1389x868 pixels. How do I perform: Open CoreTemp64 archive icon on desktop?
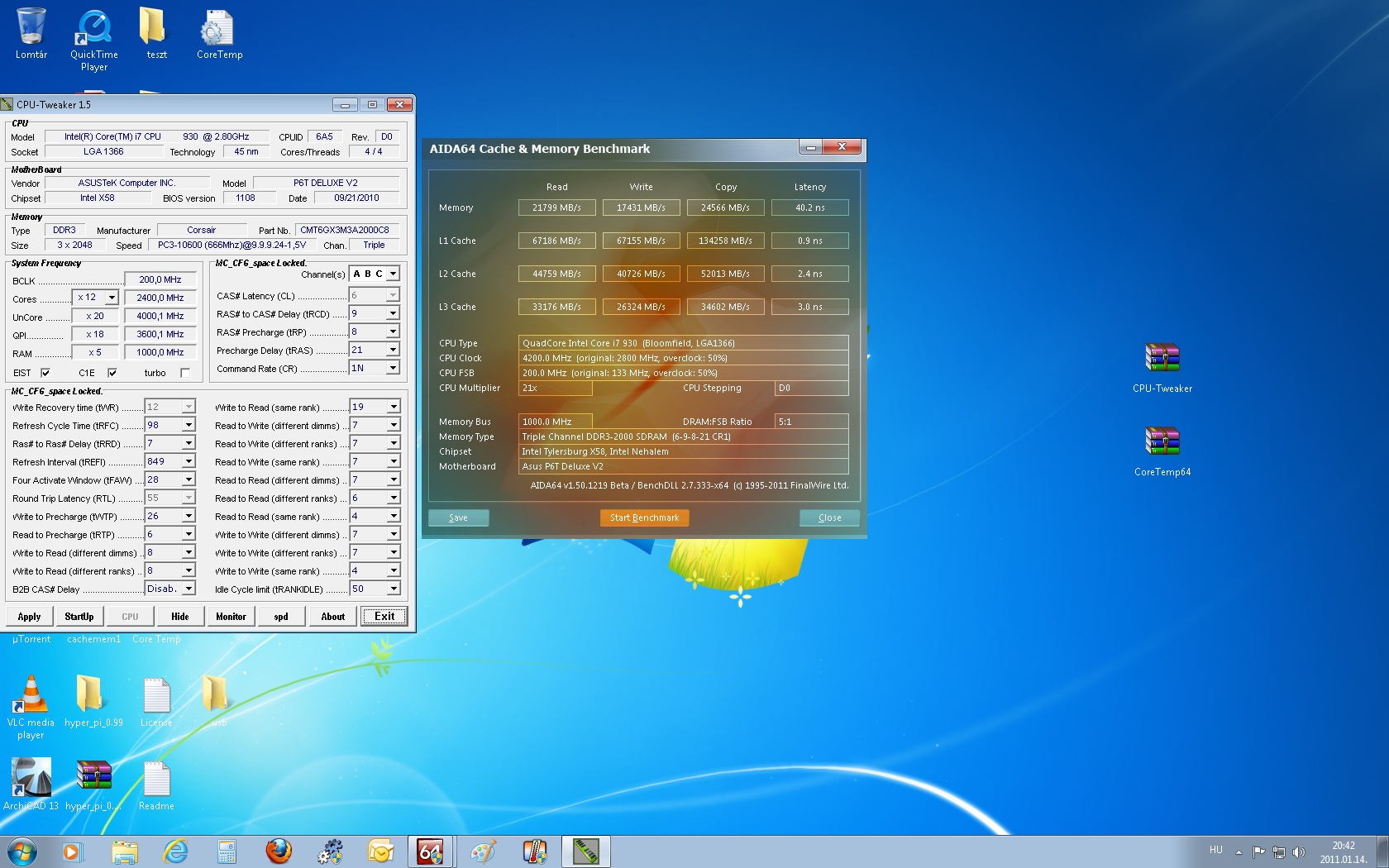1162,451
